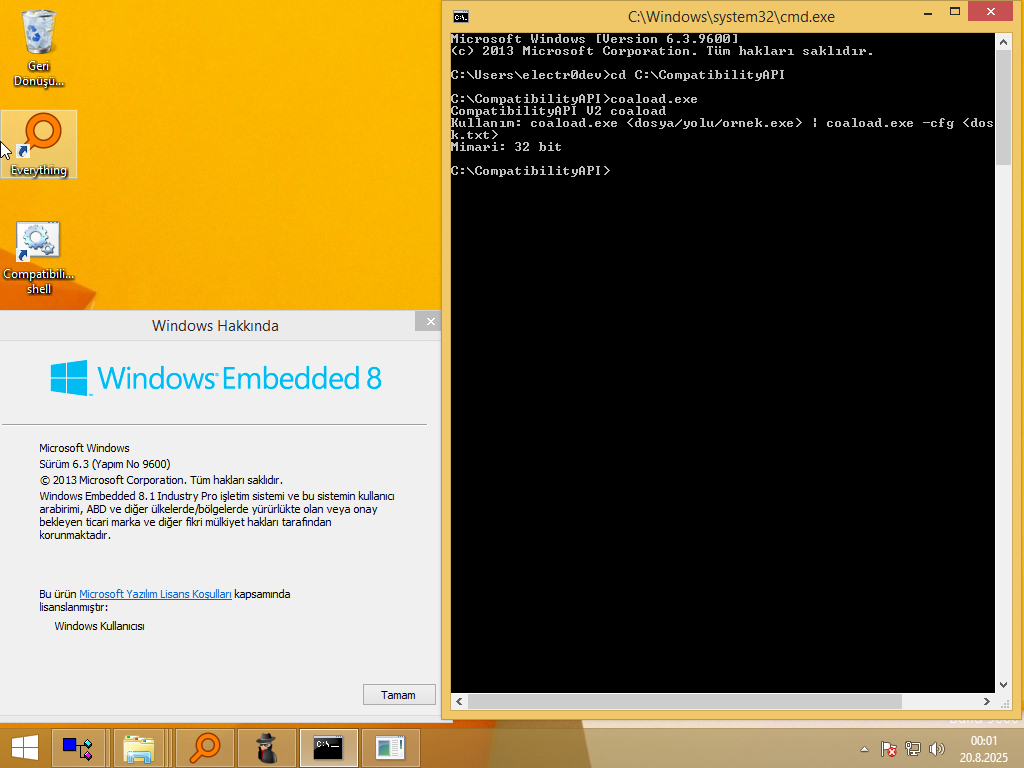Show hidden tray icons arrow
Image resolution: width=1024 pixels, height=768 pixels.
865,749
